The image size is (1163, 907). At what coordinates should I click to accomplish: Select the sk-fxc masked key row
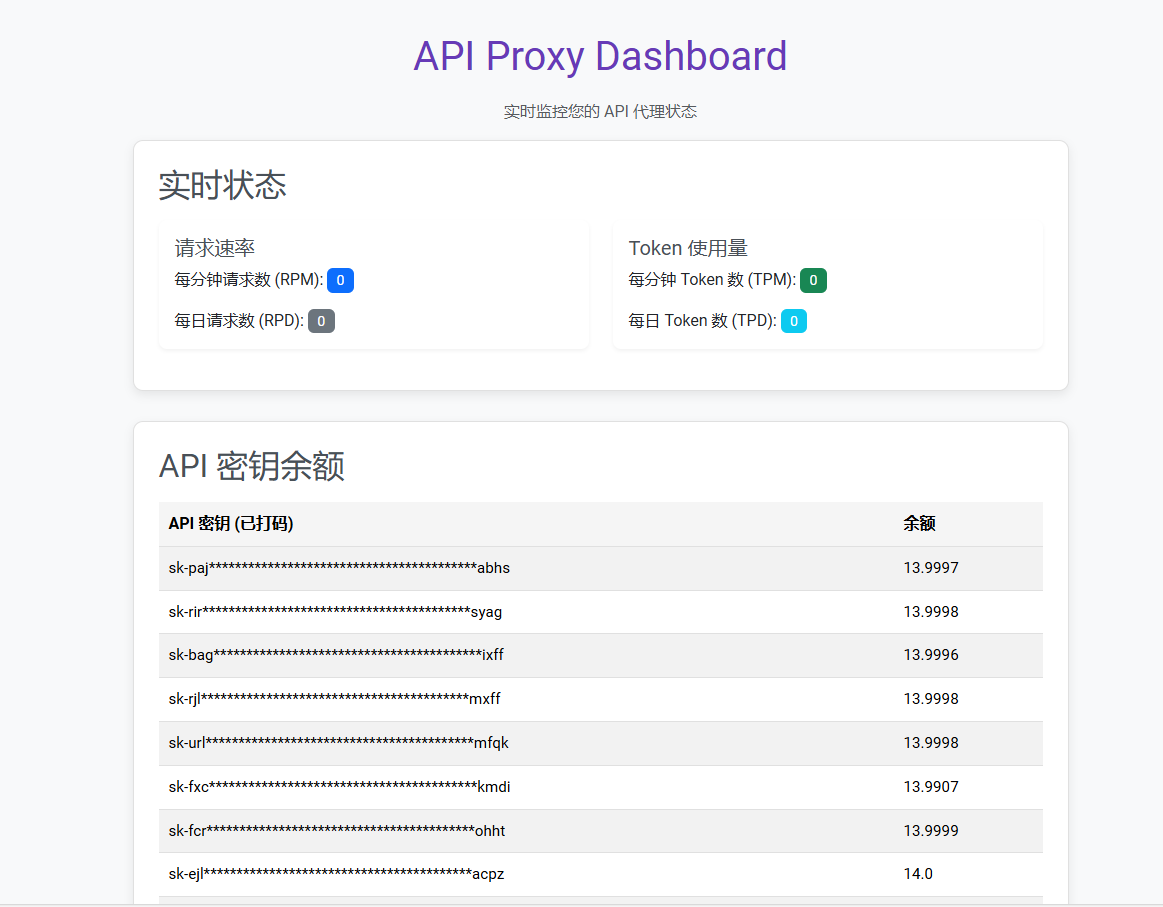[x=339, y=787]
